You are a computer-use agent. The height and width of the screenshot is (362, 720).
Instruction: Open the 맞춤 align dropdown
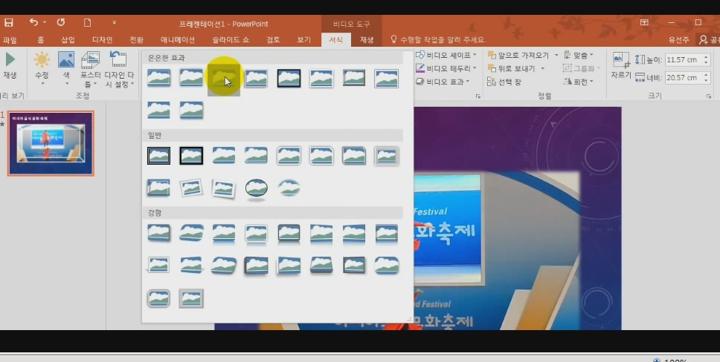(578, 55)
